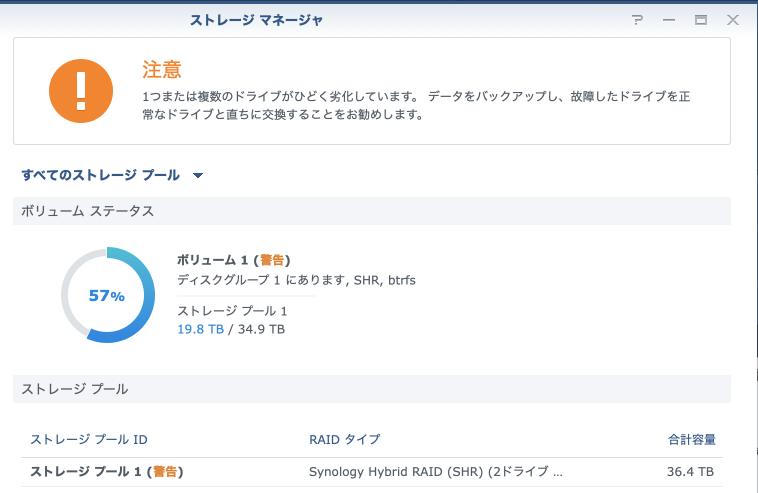
Task: Click the 注意 alert heading
Action: coord(162,69)
